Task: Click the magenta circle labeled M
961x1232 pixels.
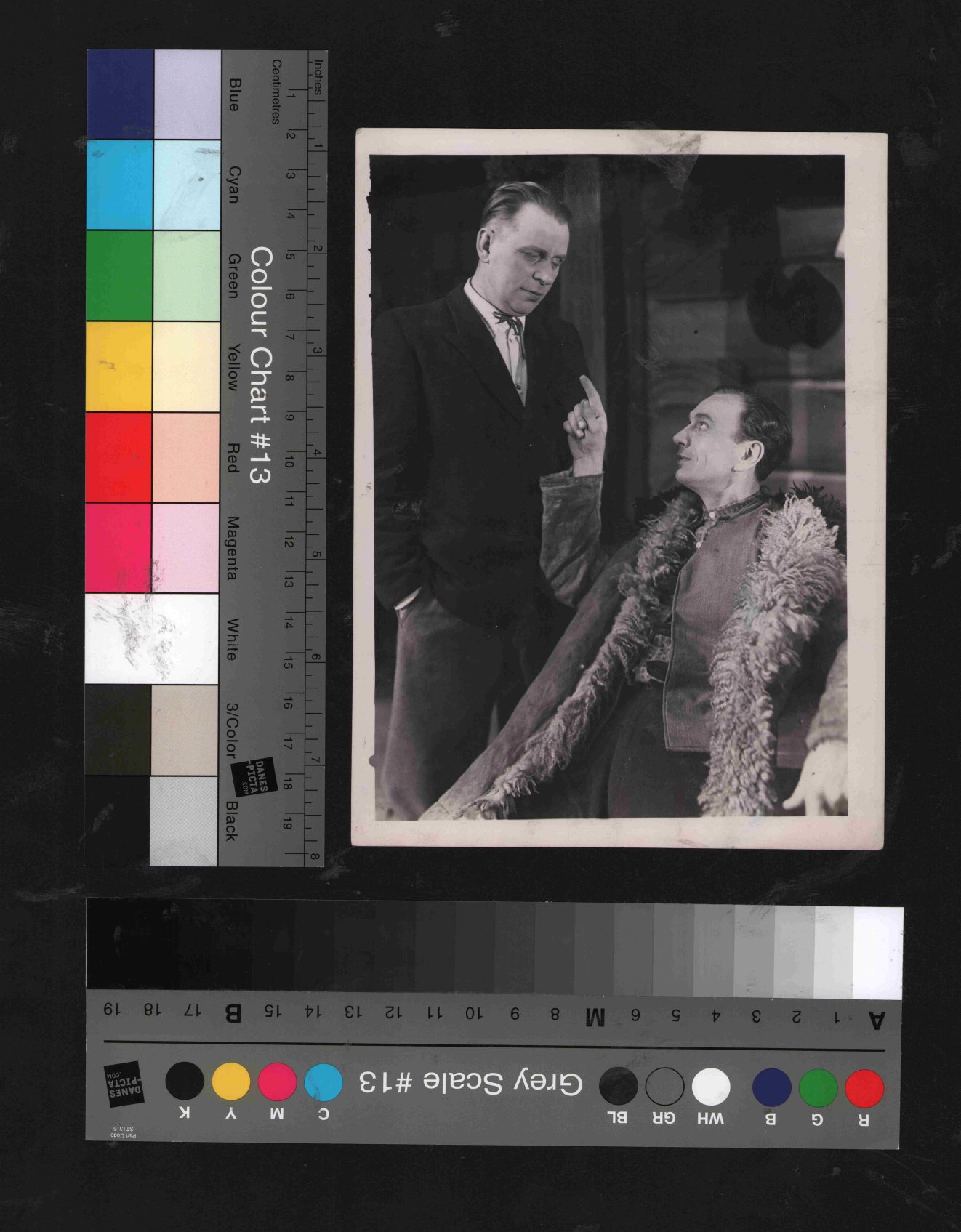Action: pyautogui.click(x=277, y=1082)
